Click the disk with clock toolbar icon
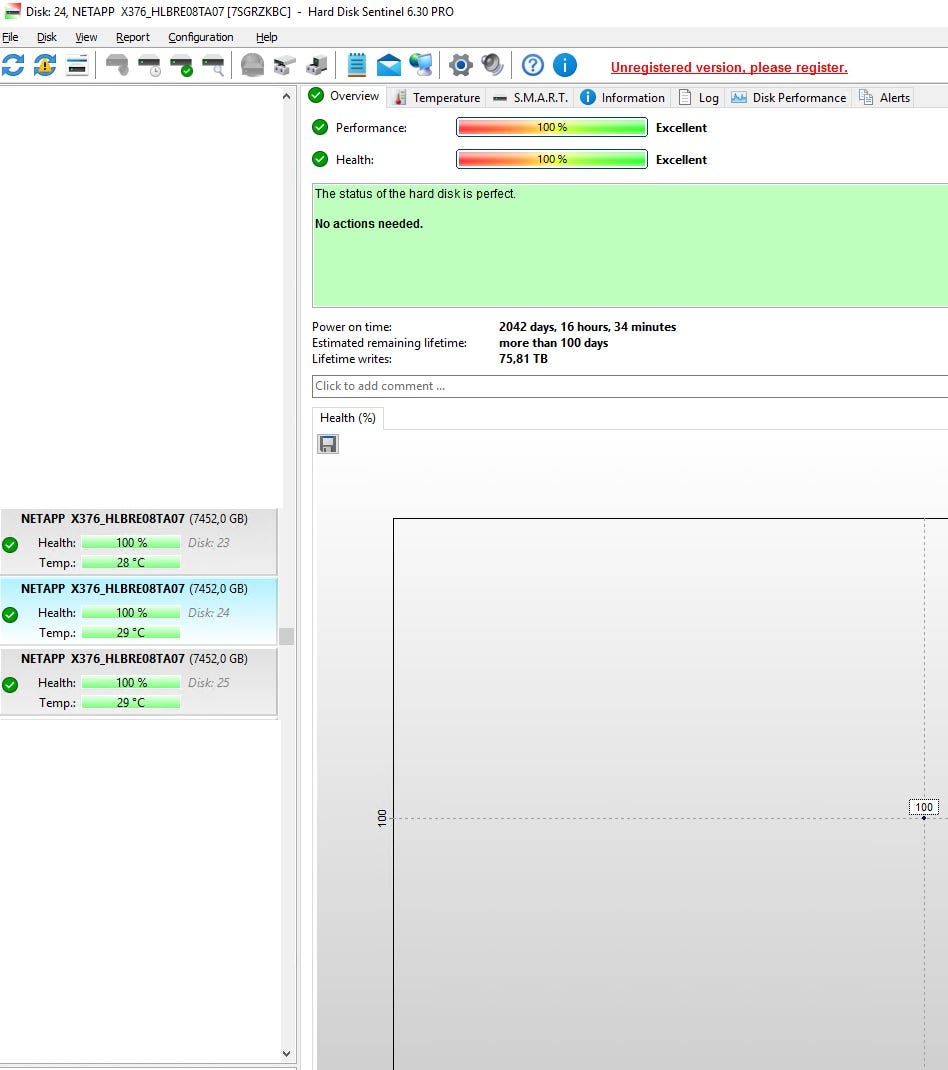This screenshot has height=1070, width=948. [x=149, y=66]
